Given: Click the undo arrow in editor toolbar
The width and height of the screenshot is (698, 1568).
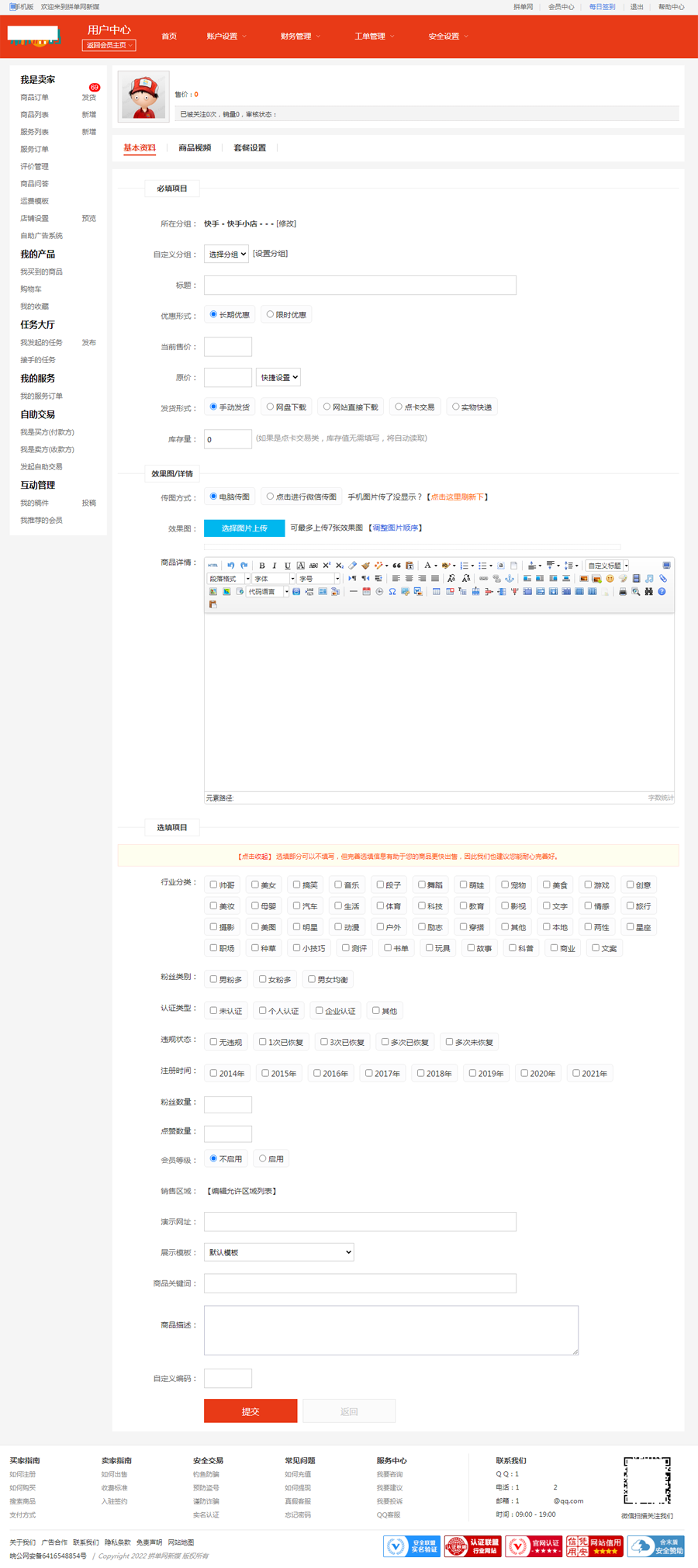Looking at the screenshot, I should (230, 566).
